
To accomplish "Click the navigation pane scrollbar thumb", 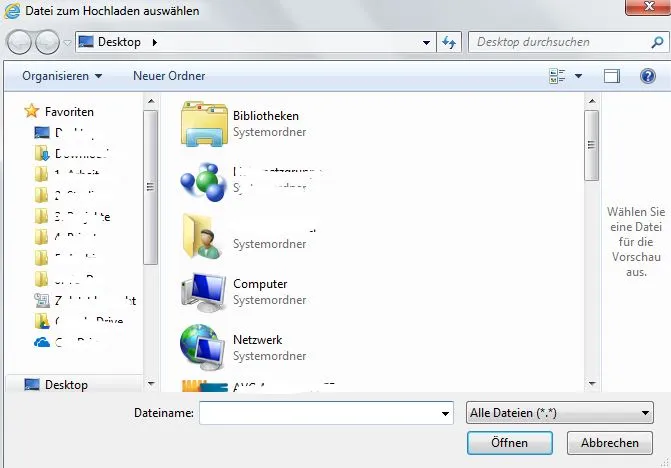I will [150, 187].
